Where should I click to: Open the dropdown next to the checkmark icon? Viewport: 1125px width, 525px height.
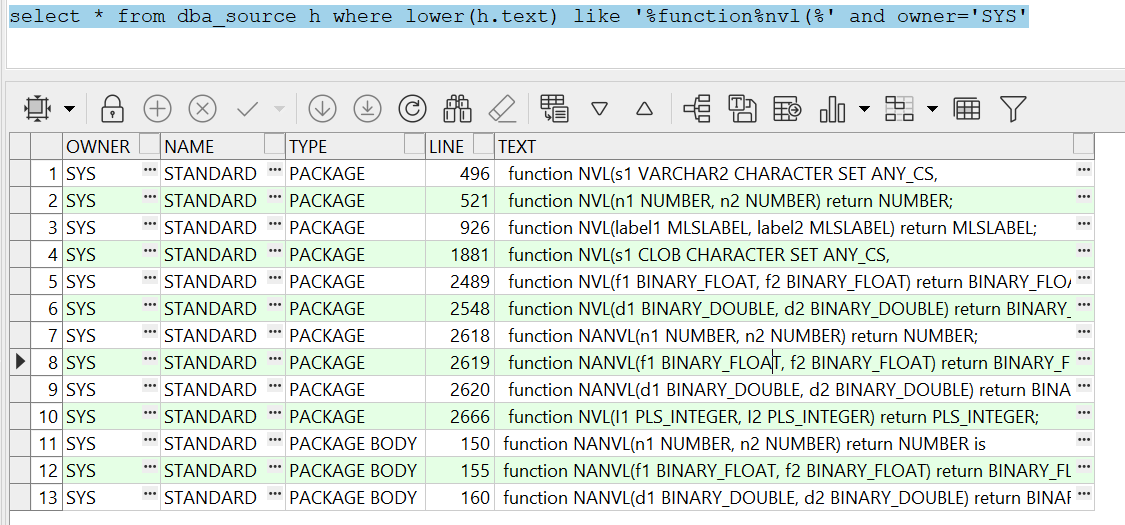coord(280,109)
